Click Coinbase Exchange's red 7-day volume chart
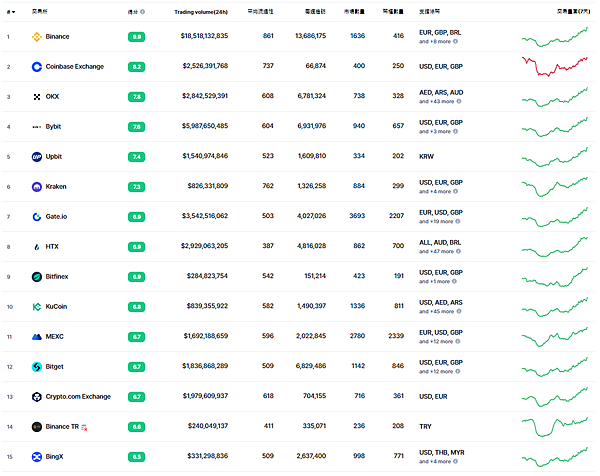Screen dimensions: 600x476 coord(554,67)
